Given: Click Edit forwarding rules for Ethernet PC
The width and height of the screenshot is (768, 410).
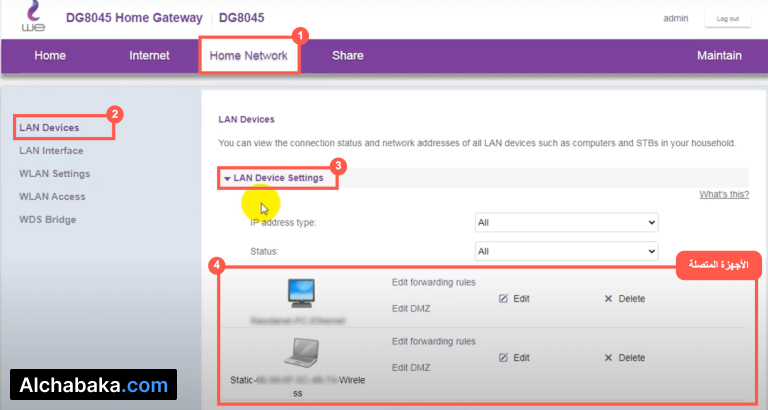Looking at the screenshot, I should point(433,283).
